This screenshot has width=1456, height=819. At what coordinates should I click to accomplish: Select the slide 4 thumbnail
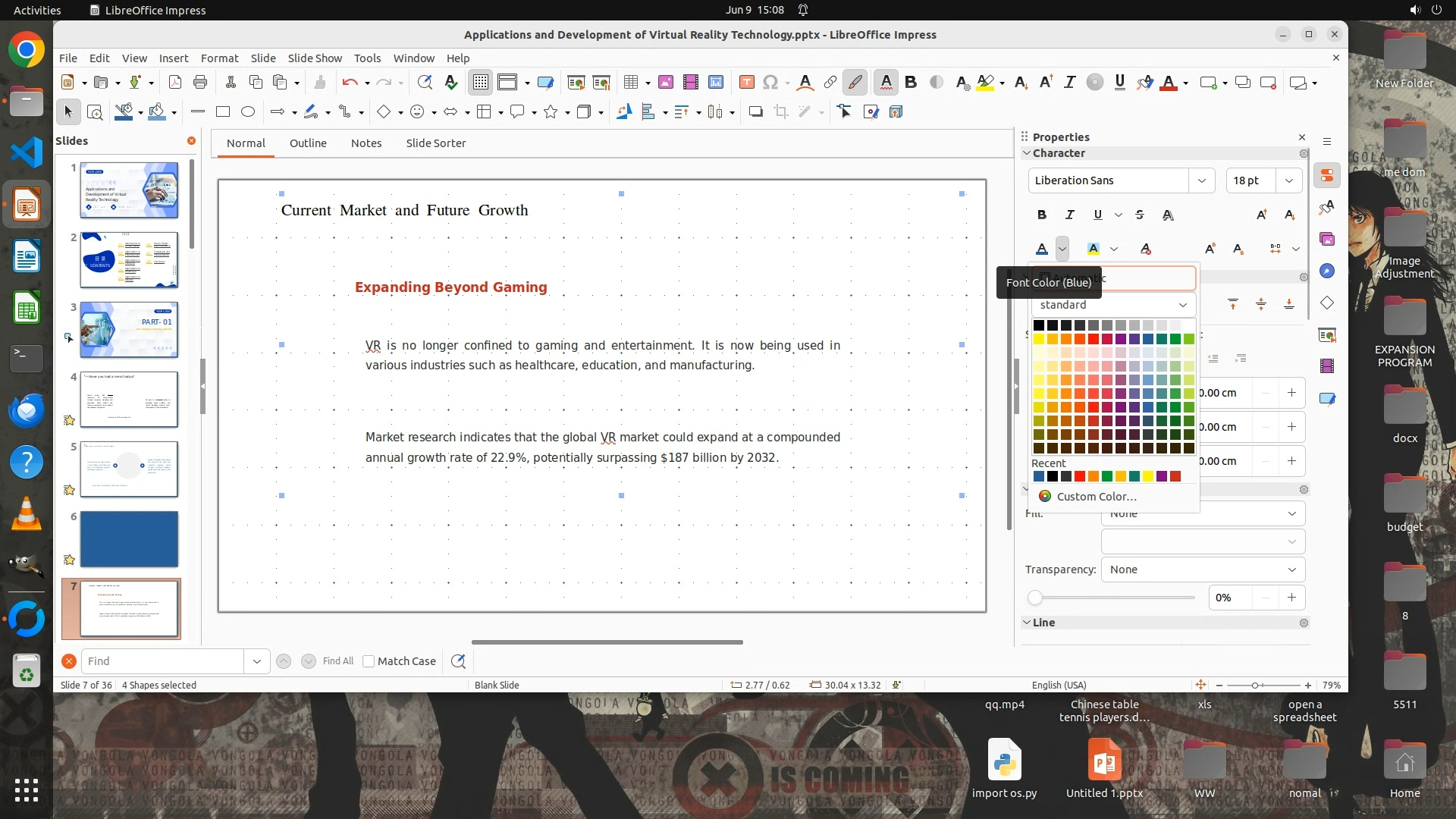(129, 399)
